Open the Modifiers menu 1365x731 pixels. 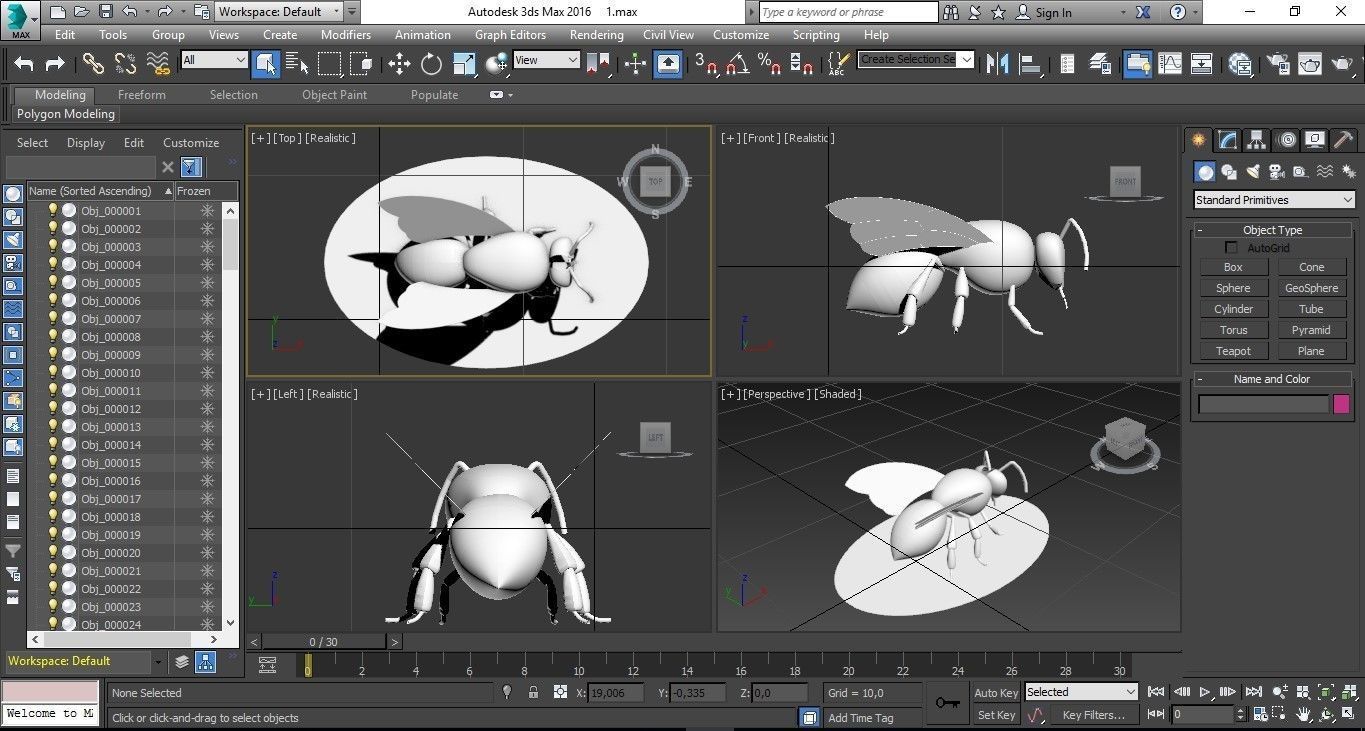point(346,34)
